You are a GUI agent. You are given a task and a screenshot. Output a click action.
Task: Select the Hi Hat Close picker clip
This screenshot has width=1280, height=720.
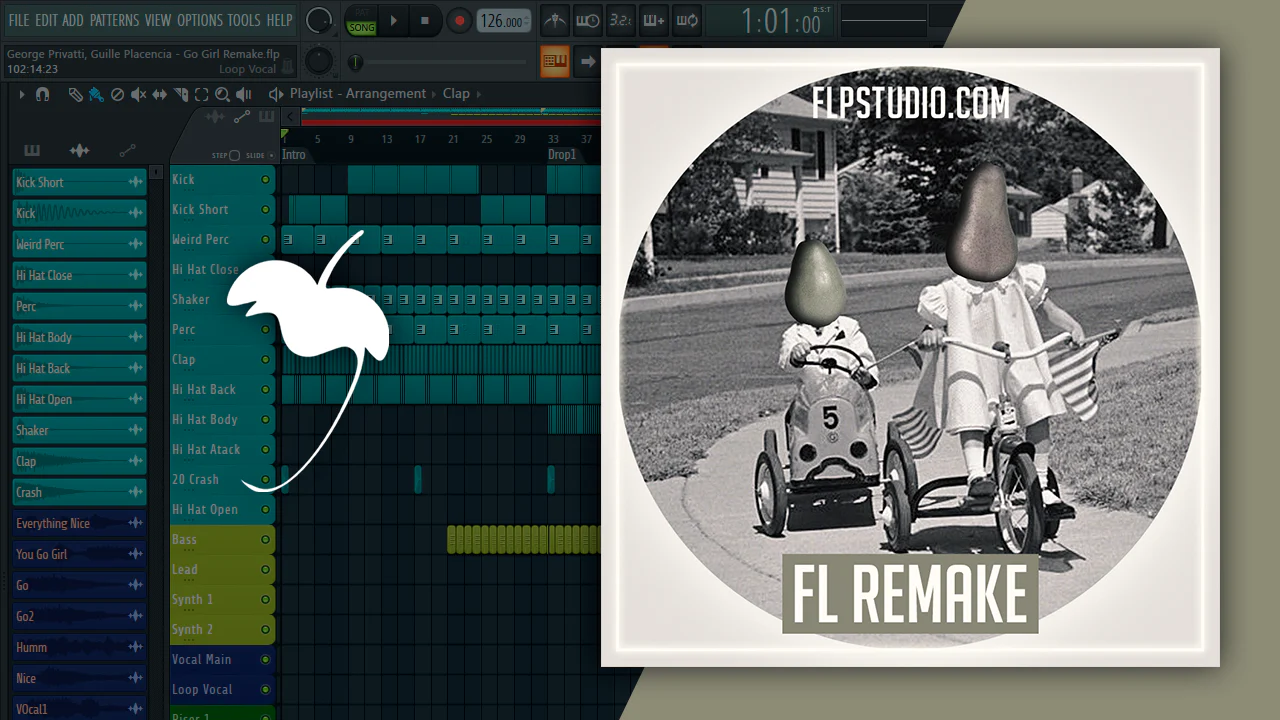[x=80, y=275]
